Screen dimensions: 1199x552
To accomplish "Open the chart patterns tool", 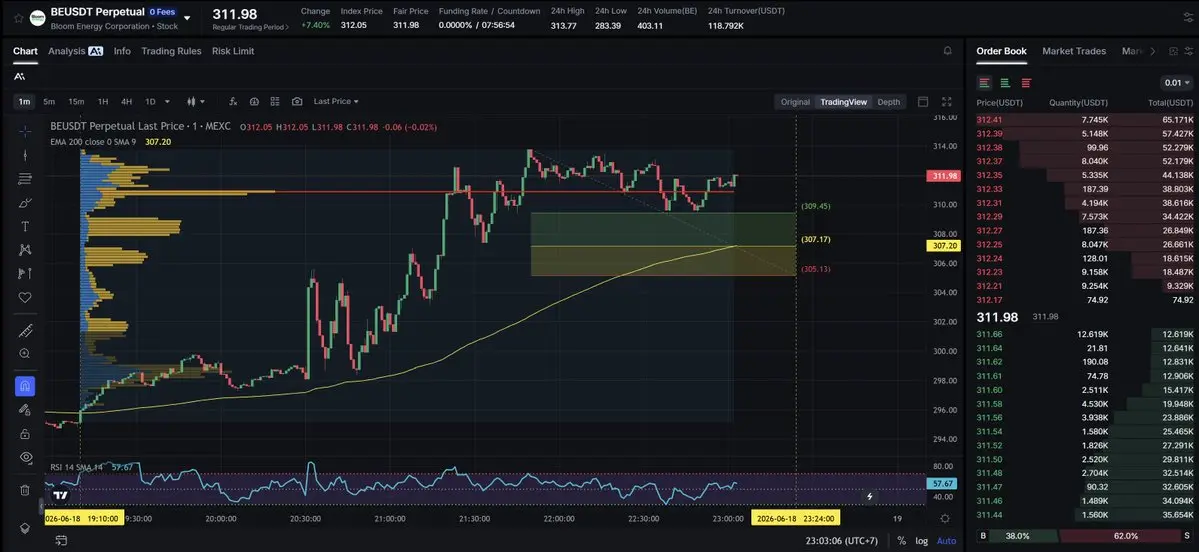I will (24, 249).
